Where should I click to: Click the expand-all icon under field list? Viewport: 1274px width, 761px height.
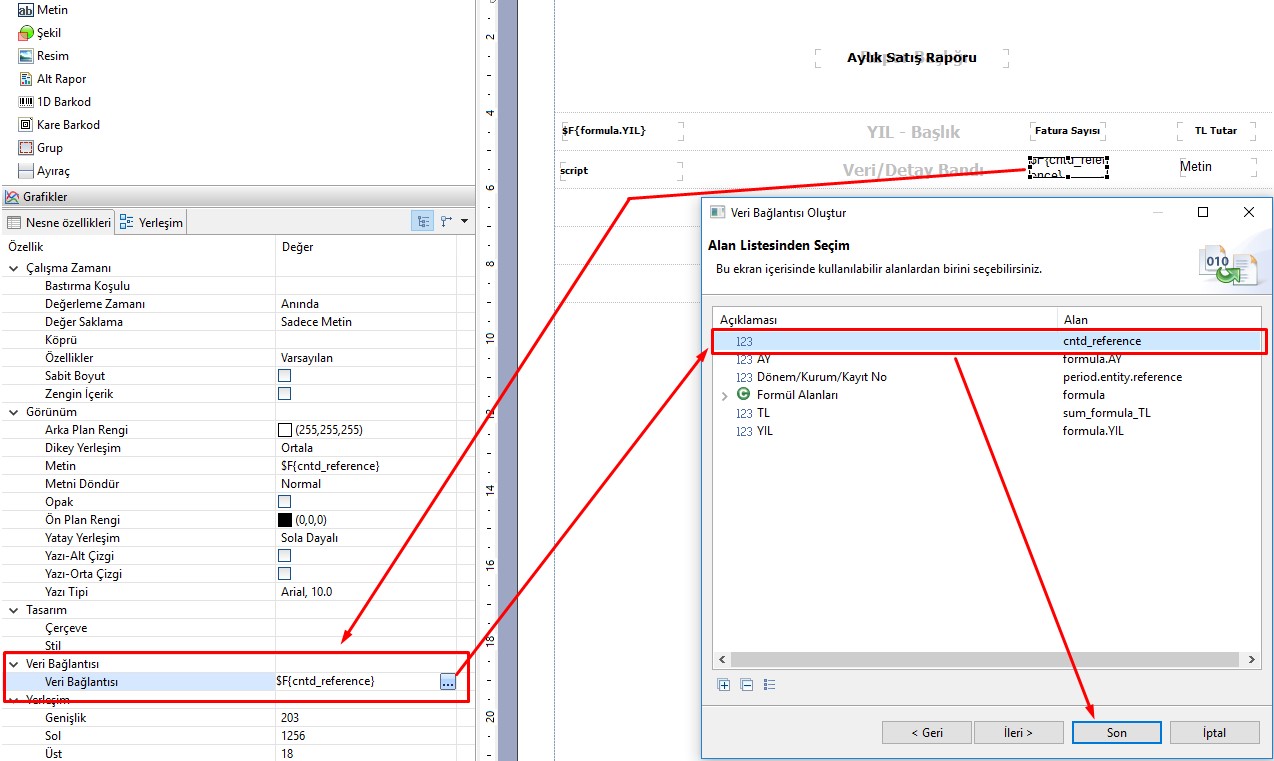(724, 685)
